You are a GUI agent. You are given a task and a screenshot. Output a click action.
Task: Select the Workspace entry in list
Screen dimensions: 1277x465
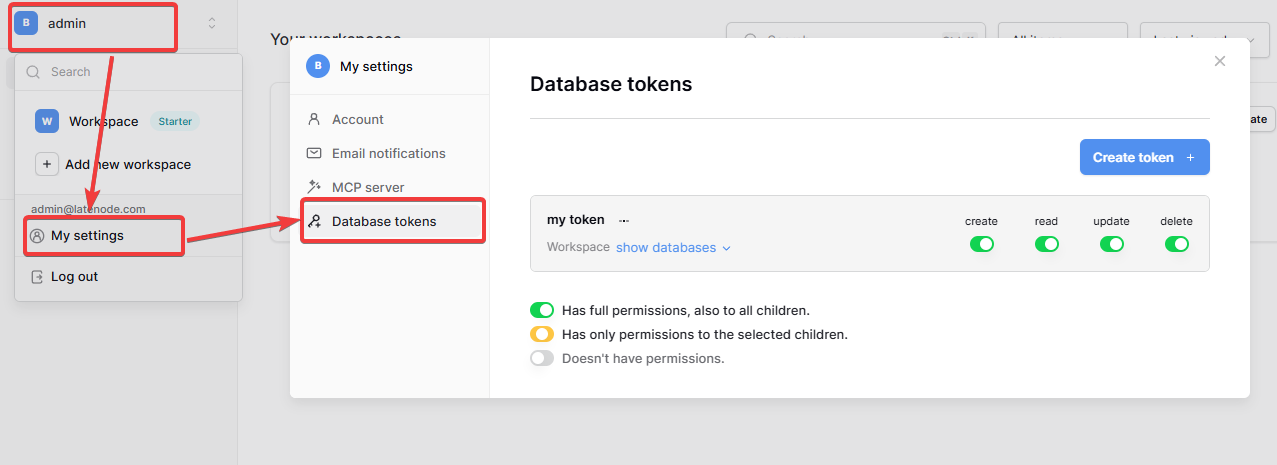128,121
